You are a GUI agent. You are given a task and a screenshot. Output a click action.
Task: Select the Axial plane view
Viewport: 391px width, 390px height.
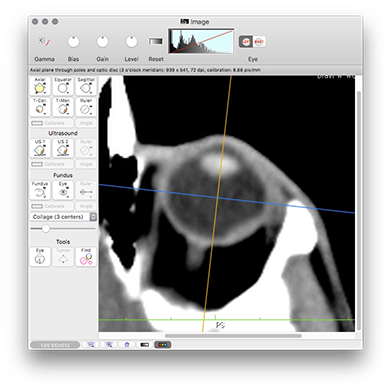tap(40, 86)
